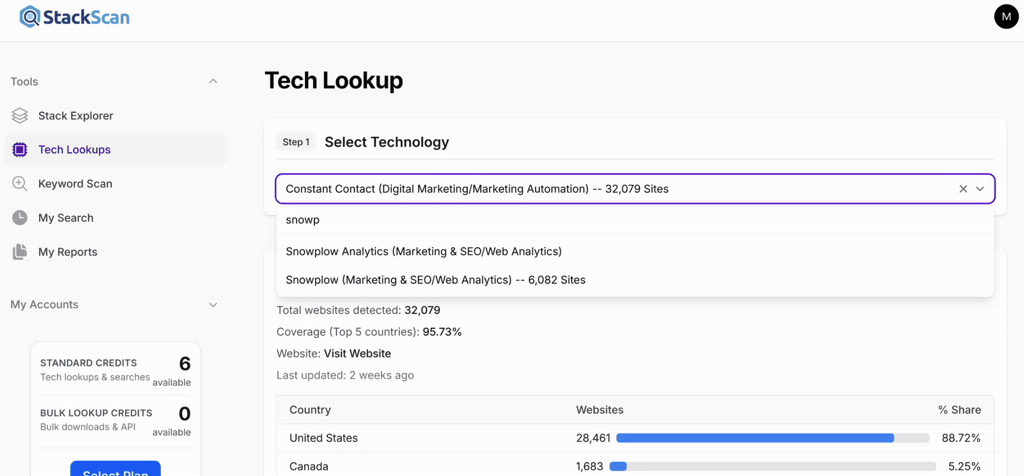Click the Tech Lookups chip icon
Viewport: 1024px width, 476px height.
pyautogui.click(x=20, y=150)
